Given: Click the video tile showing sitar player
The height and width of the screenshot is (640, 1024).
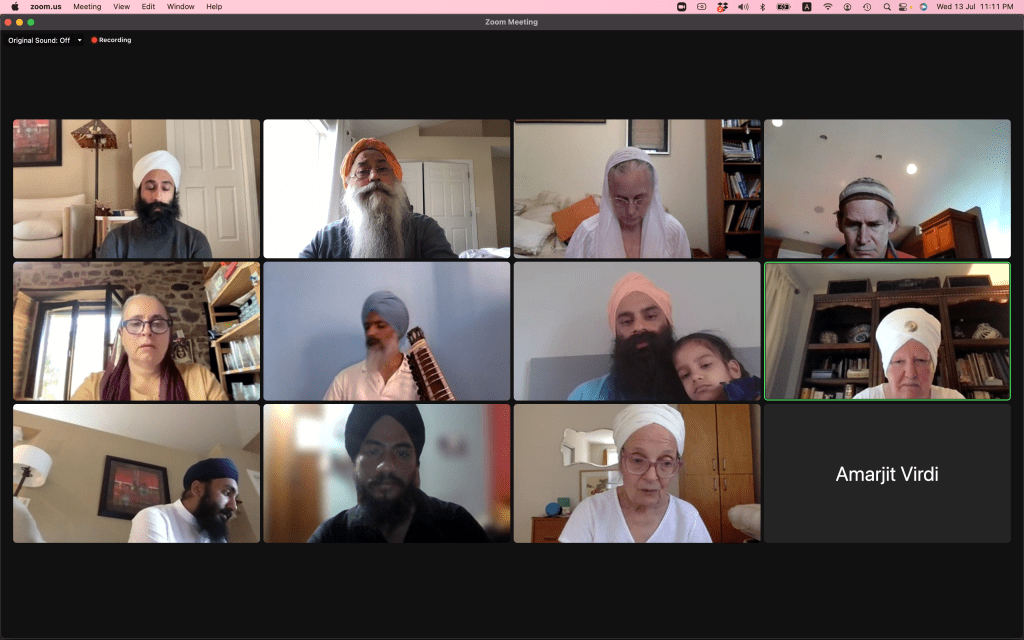Looking at the screenshot, I should click(x=386, y=331).
